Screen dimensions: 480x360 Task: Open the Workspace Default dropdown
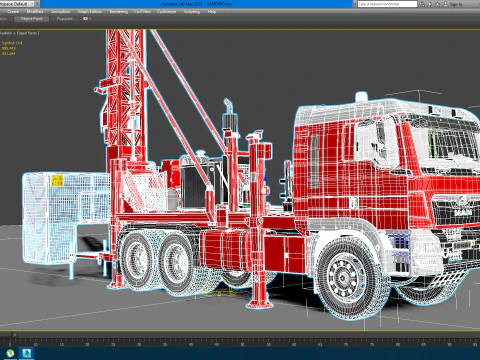click(18, 4)
